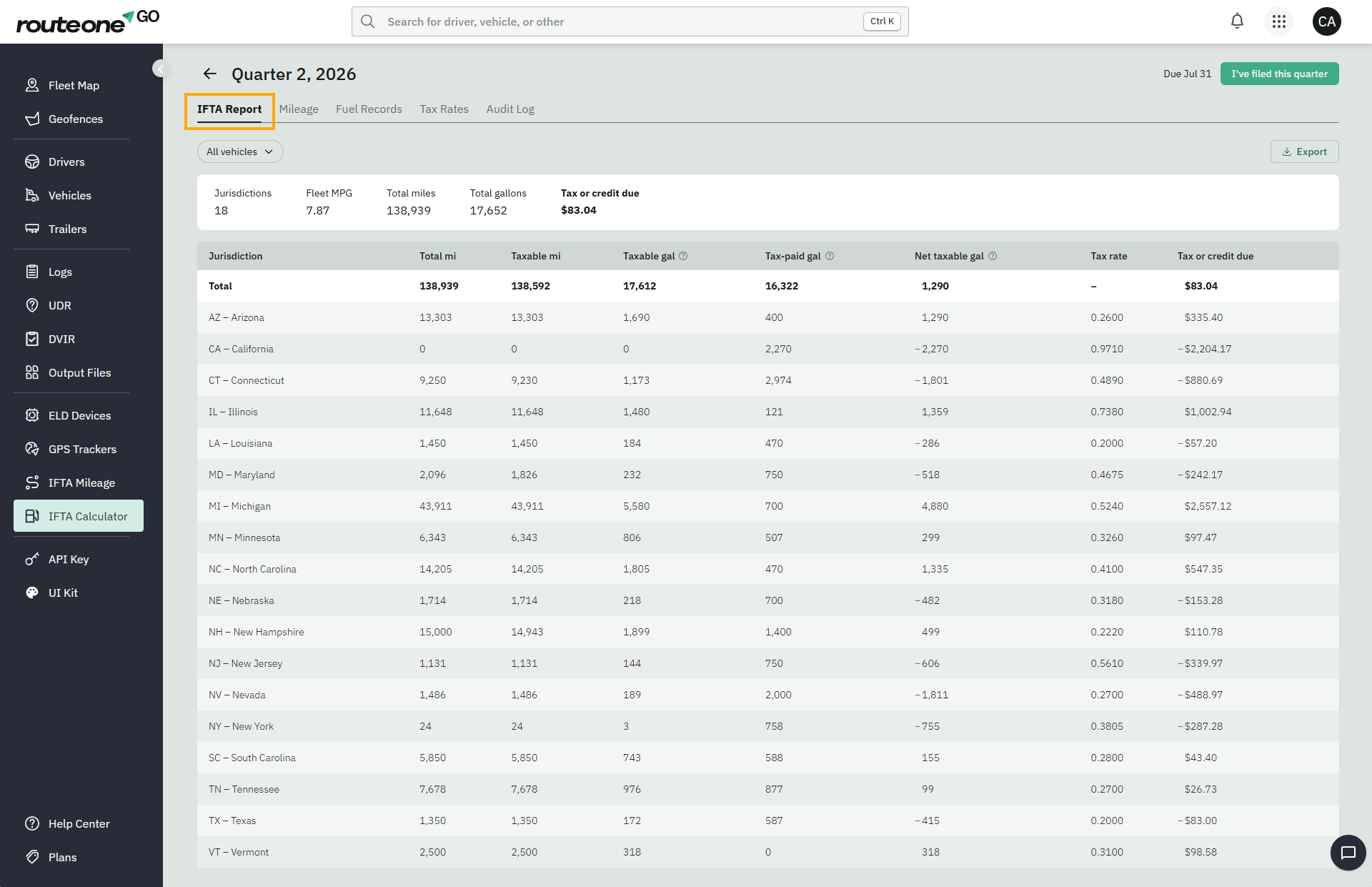The image size is (1372, 887).
Task: Open the notifications bell
Action: tap(1237, 21)
